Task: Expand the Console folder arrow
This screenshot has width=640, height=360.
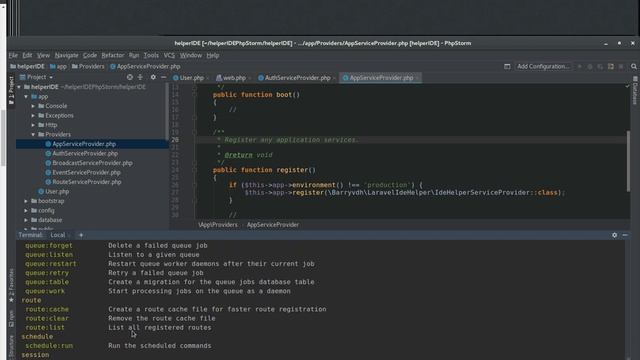Action: [x=33, y=106]
